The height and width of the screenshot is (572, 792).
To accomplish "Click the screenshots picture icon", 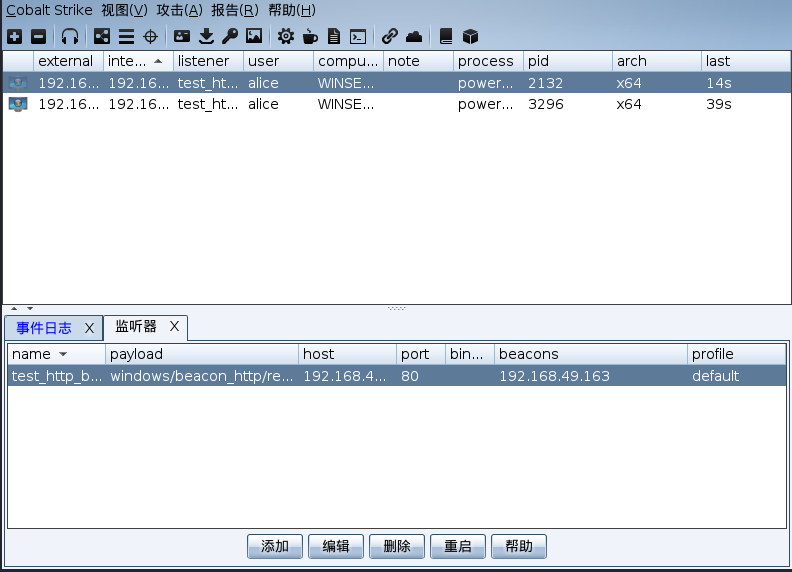I will click(254, 36).
